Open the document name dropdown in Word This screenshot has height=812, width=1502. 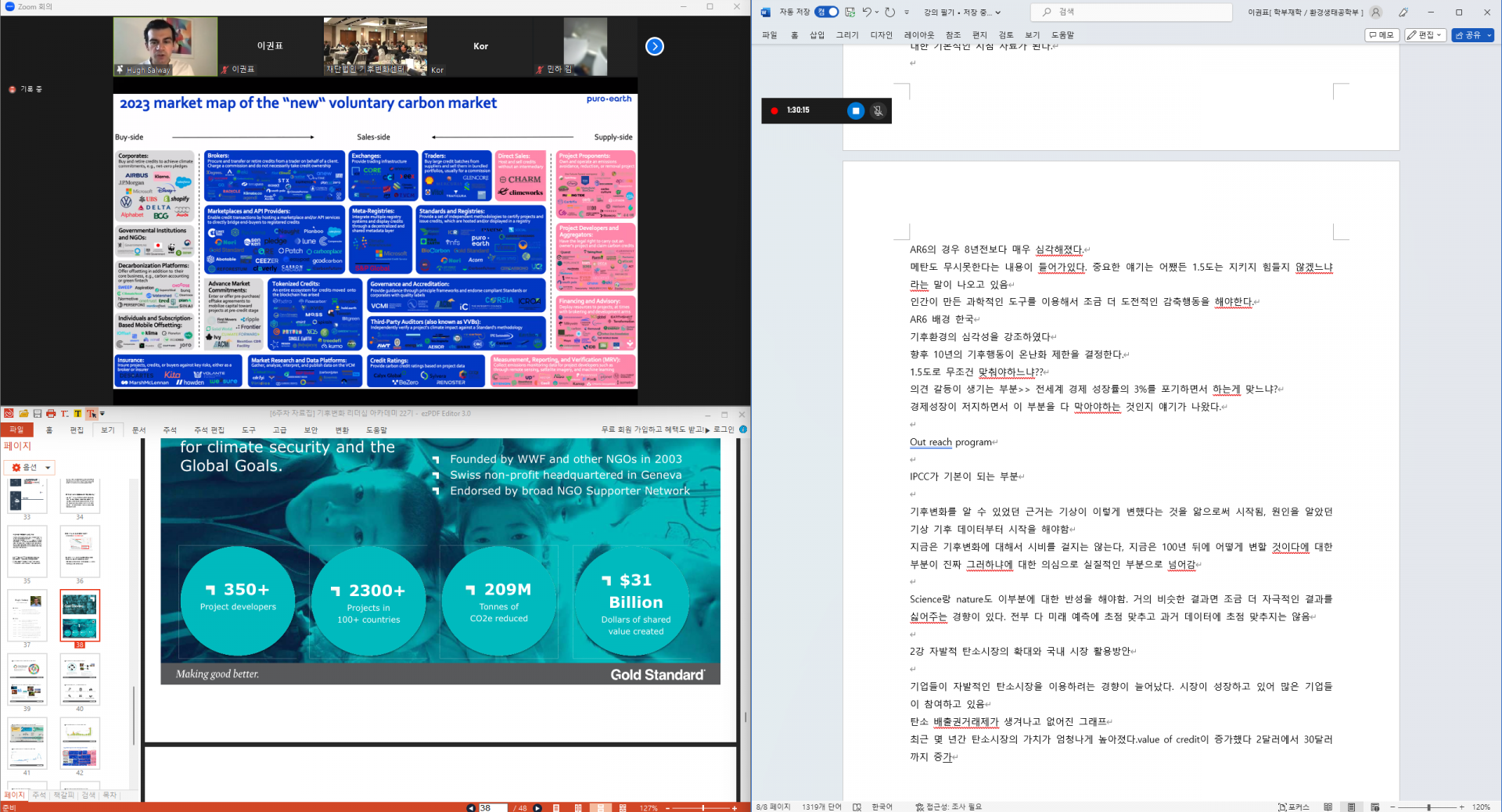[998, 12]
